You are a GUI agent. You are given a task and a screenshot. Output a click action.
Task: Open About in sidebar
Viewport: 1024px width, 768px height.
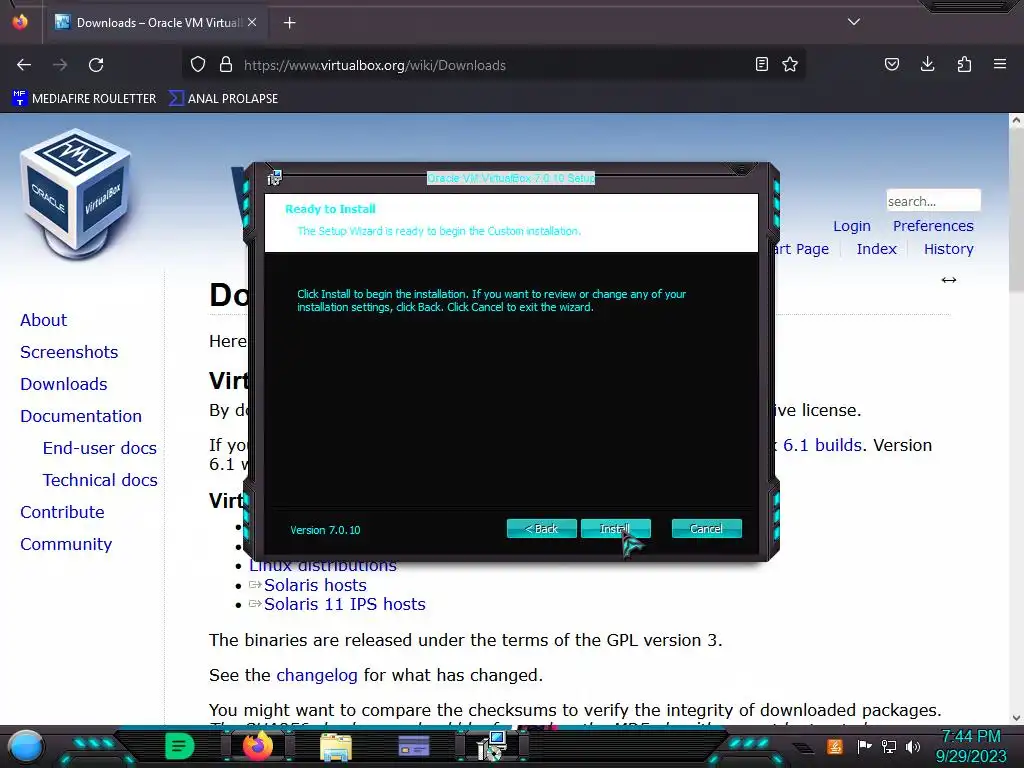pos(44,320)
